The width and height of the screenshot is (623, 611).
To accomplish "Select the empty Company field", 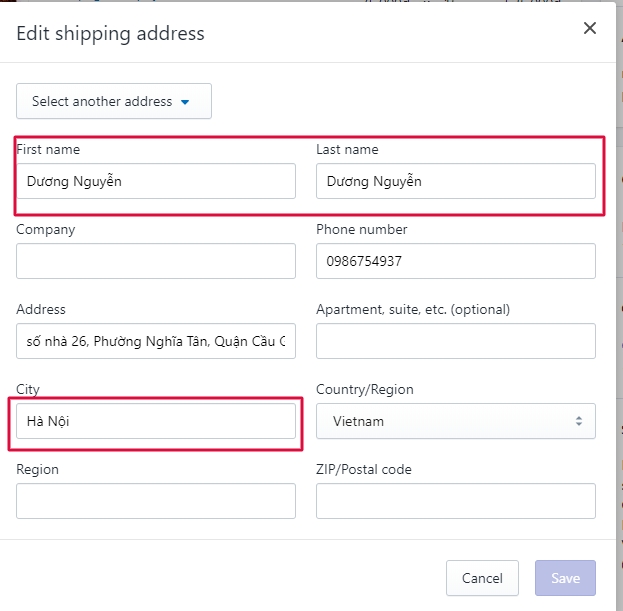I will [x=156, y=261].
